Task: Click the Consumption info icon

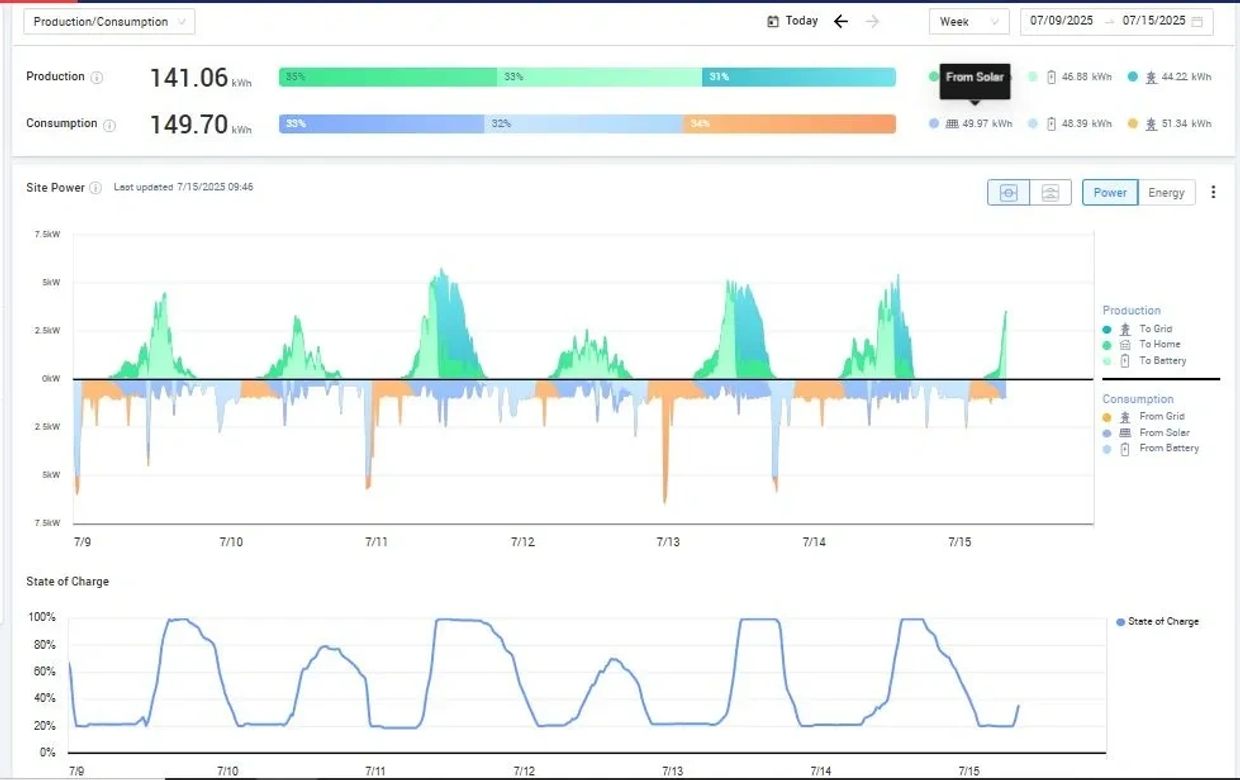Action: tap(109, 125)
